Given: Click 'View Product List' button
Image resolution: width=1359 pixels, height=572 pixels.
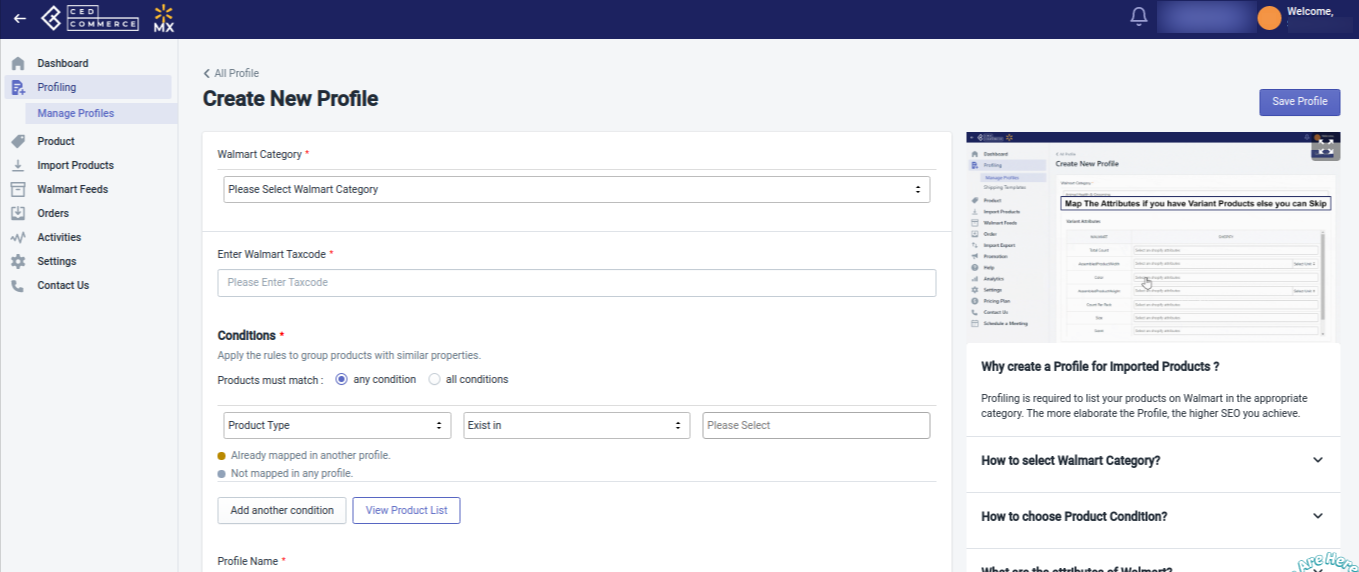Looking at the screenshot, I should pos(406,510).
